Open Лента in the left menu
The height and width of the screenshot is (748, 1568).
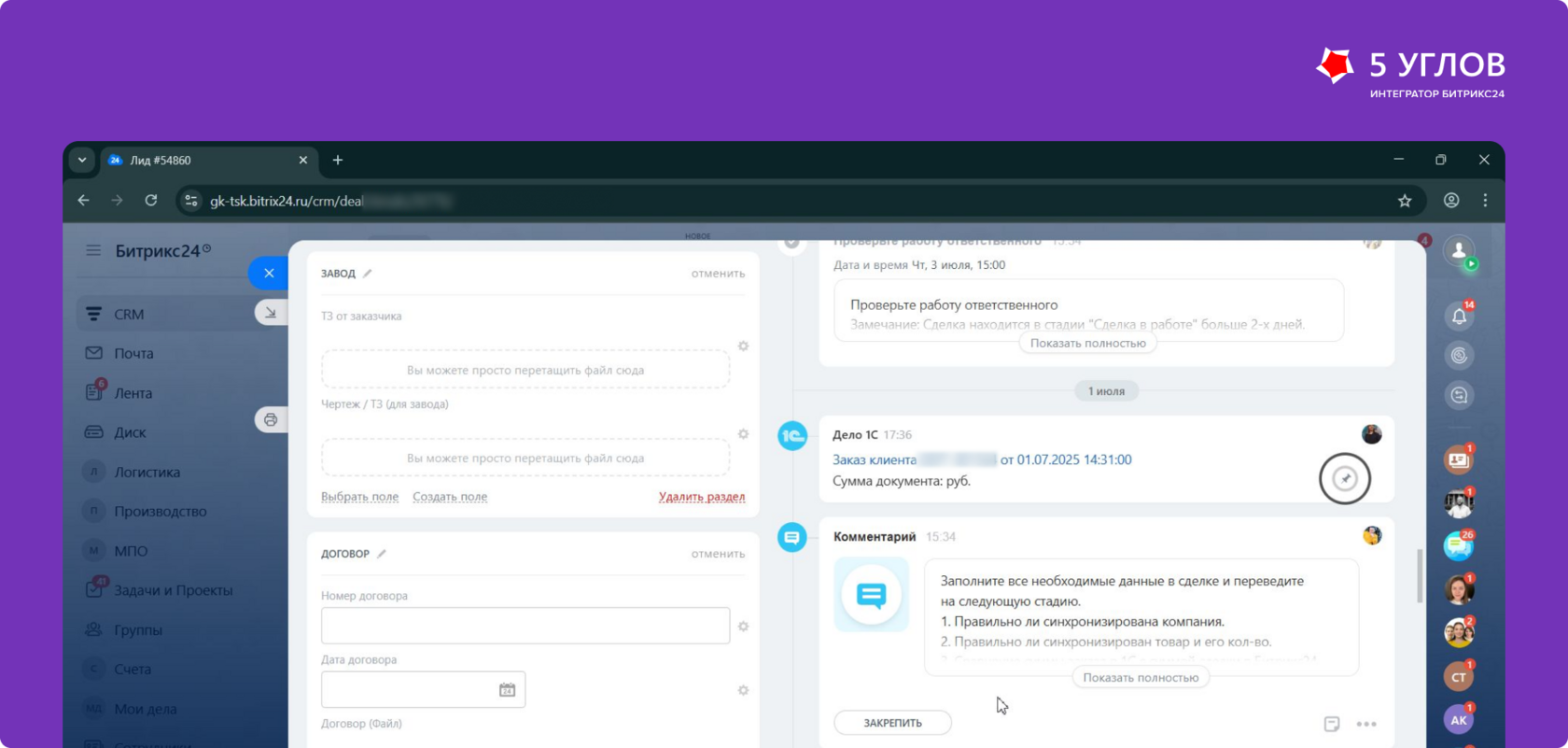tap(133, 393)
